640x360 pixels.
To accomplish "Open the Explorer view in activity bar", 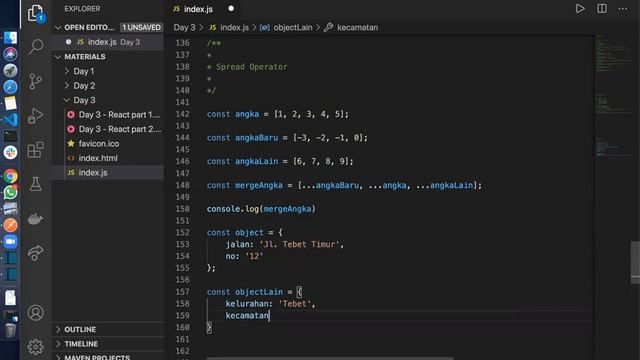I will (x=36, y=13).
